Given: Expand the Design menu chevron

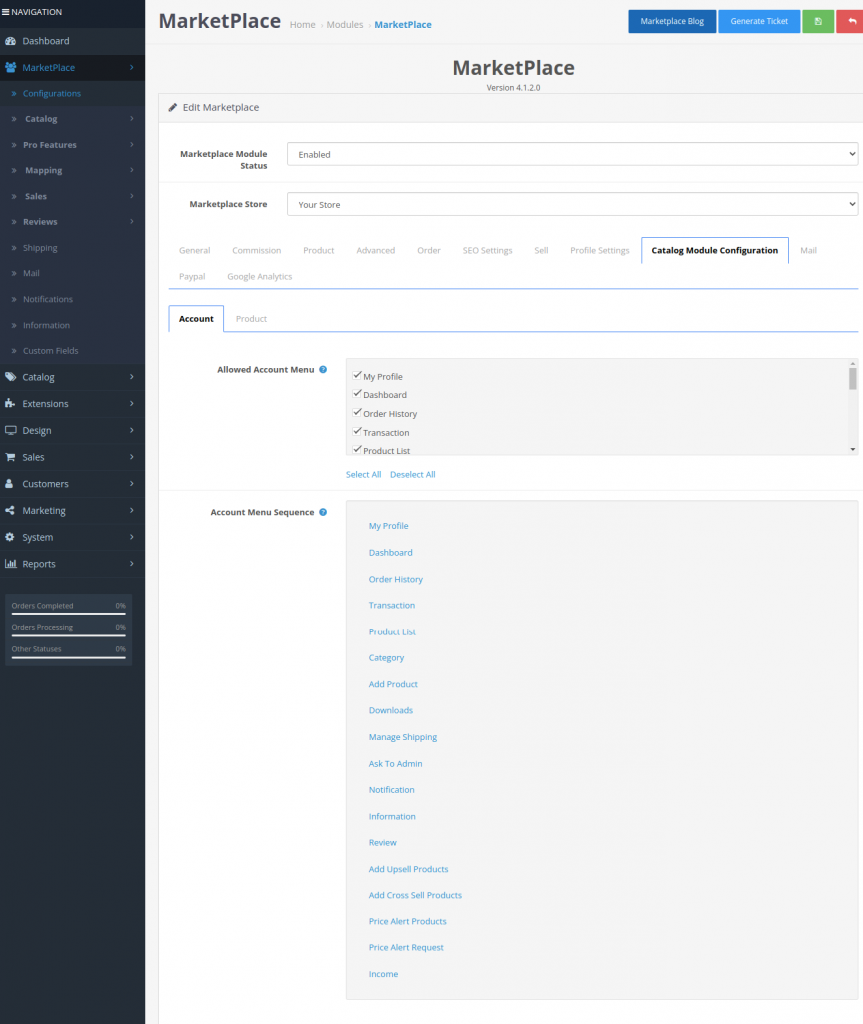Looking at the screenshot, I should 131,430.
